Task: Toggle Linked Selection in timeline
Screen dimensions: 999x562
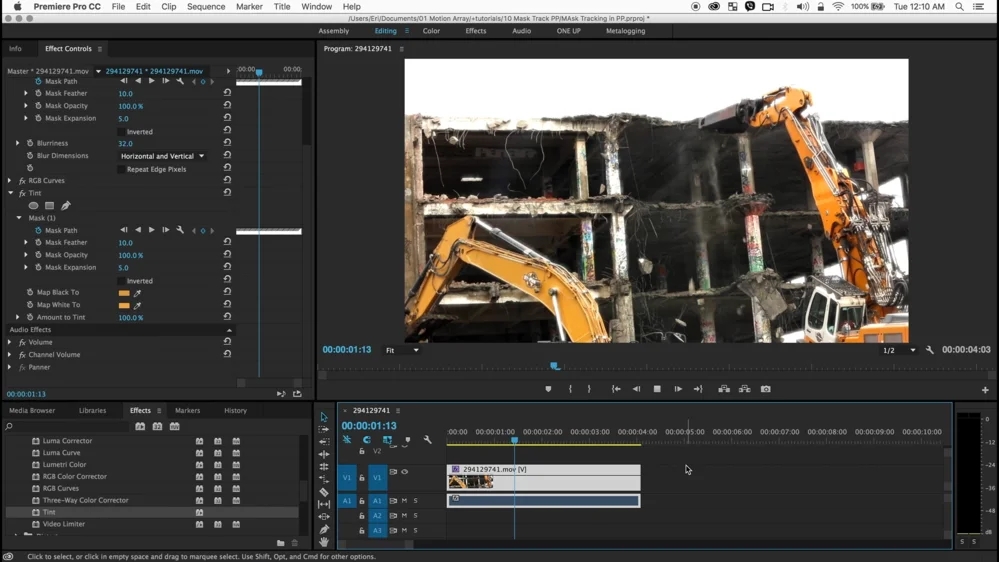Action: point(387,440)
